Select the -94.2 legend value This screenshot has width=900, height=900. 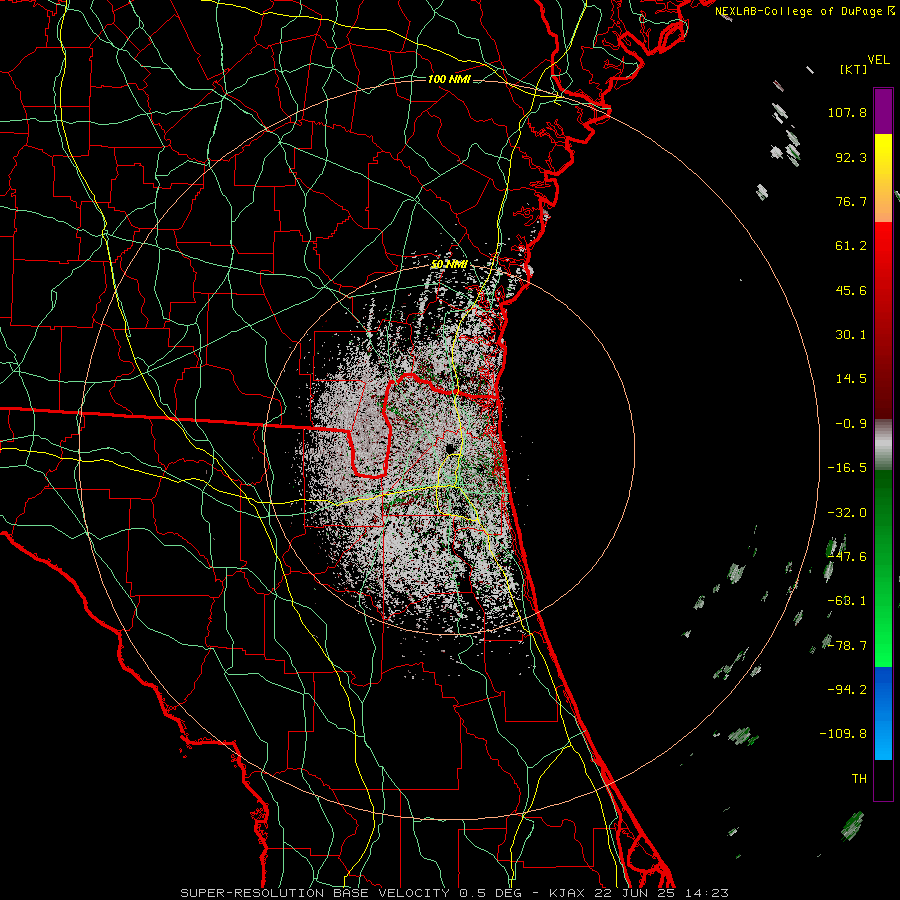(x=847, y=689)
